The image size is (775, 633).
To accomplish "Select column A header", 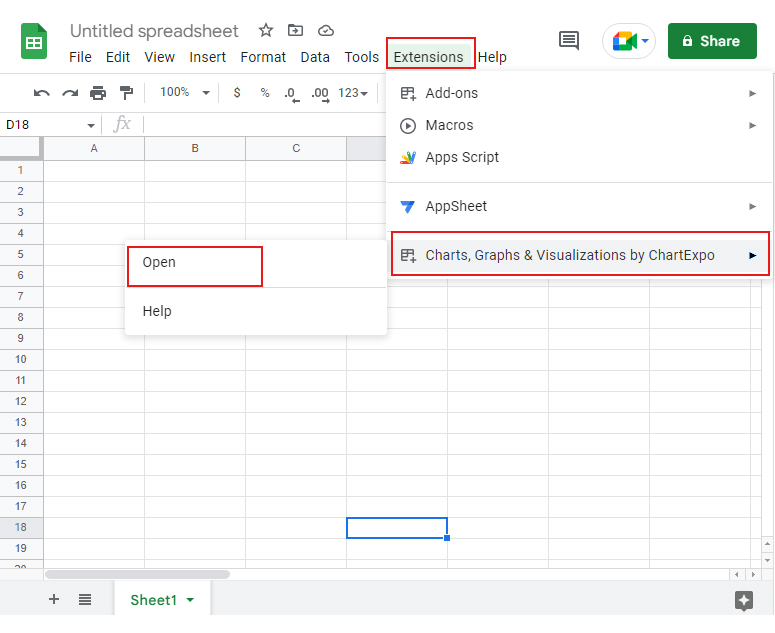I will [94, 148].
